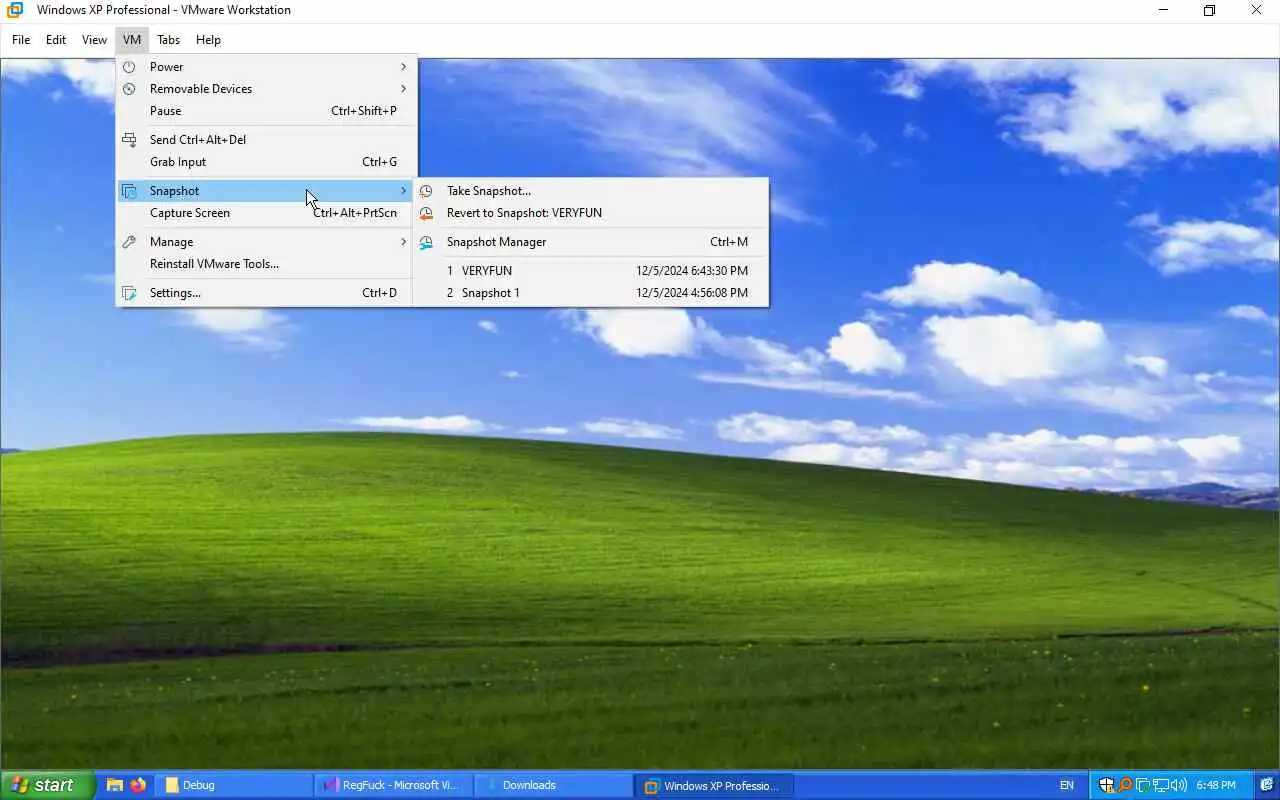Click the VMware Workstation title bar icon
1280x800 pixels.
click(x=15, y=10)
